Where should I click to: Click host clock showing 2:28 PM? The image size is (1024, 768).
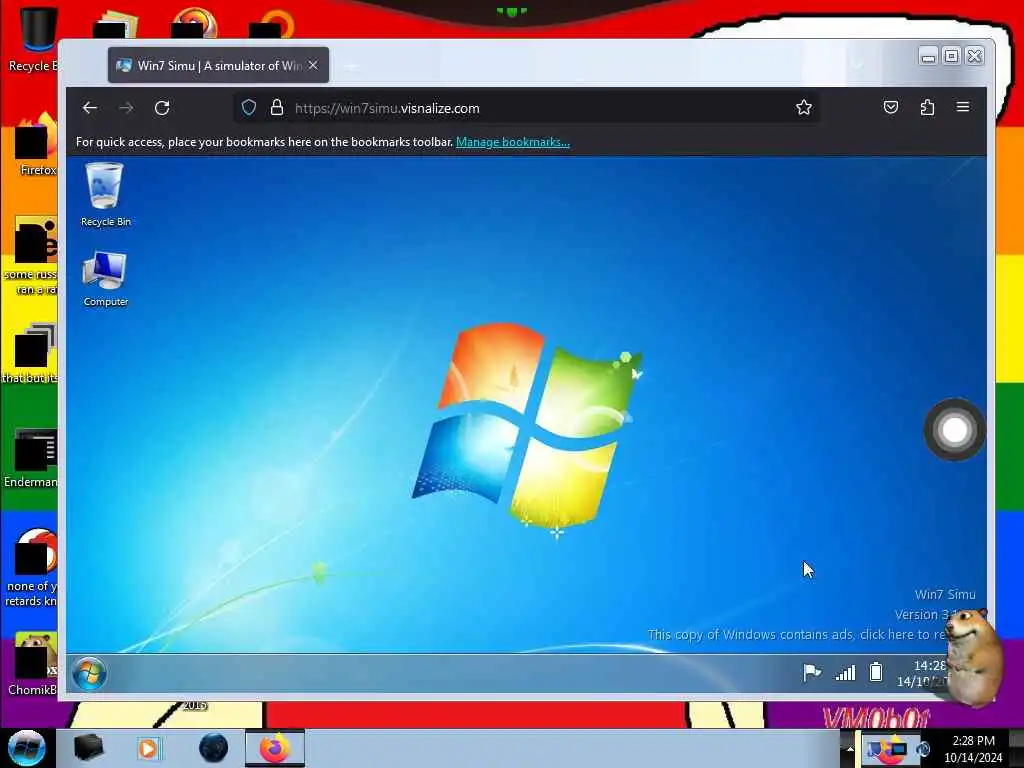coord(973,749)
